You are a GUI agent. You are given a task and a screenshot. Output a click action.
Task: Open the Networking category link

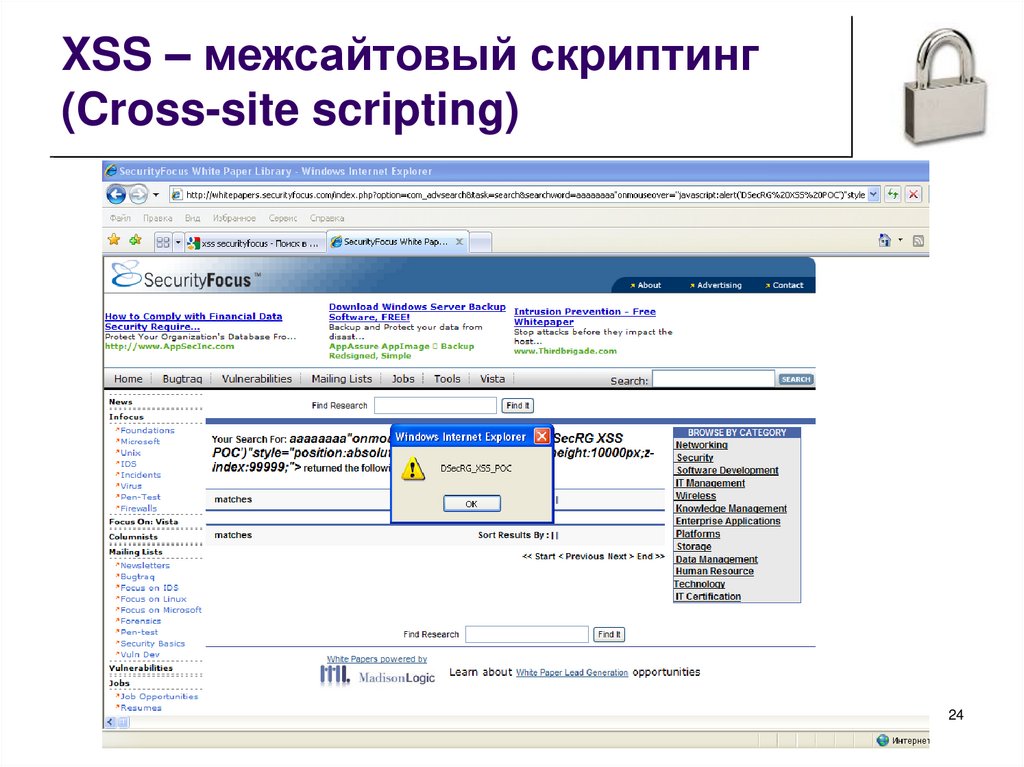(x=701, y=446)
